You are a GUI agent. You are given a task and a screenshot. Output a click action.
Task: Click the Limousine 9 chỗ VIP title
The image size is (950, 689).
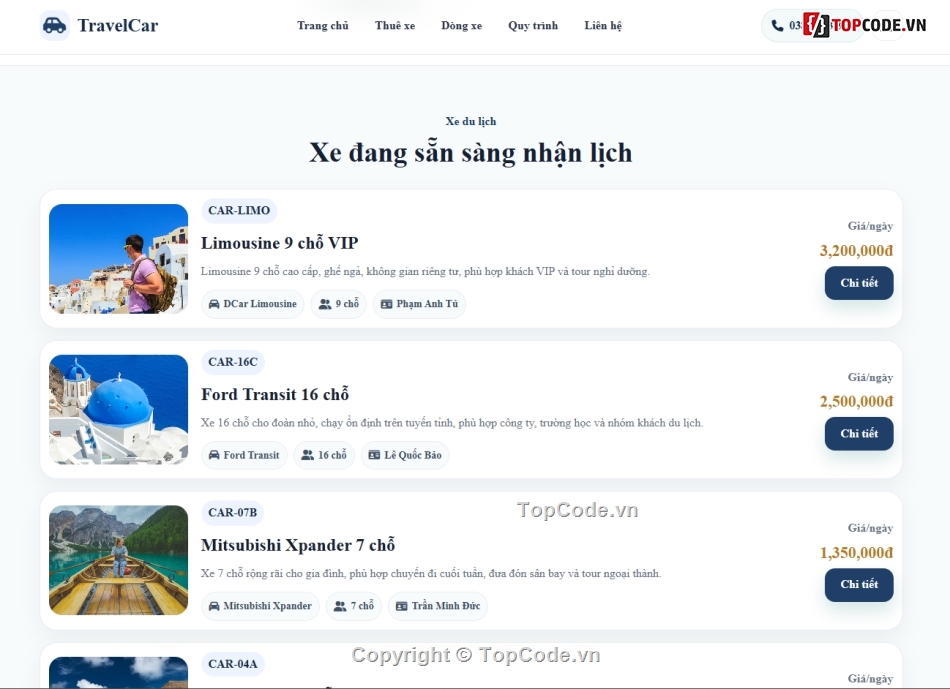point(280,243)
